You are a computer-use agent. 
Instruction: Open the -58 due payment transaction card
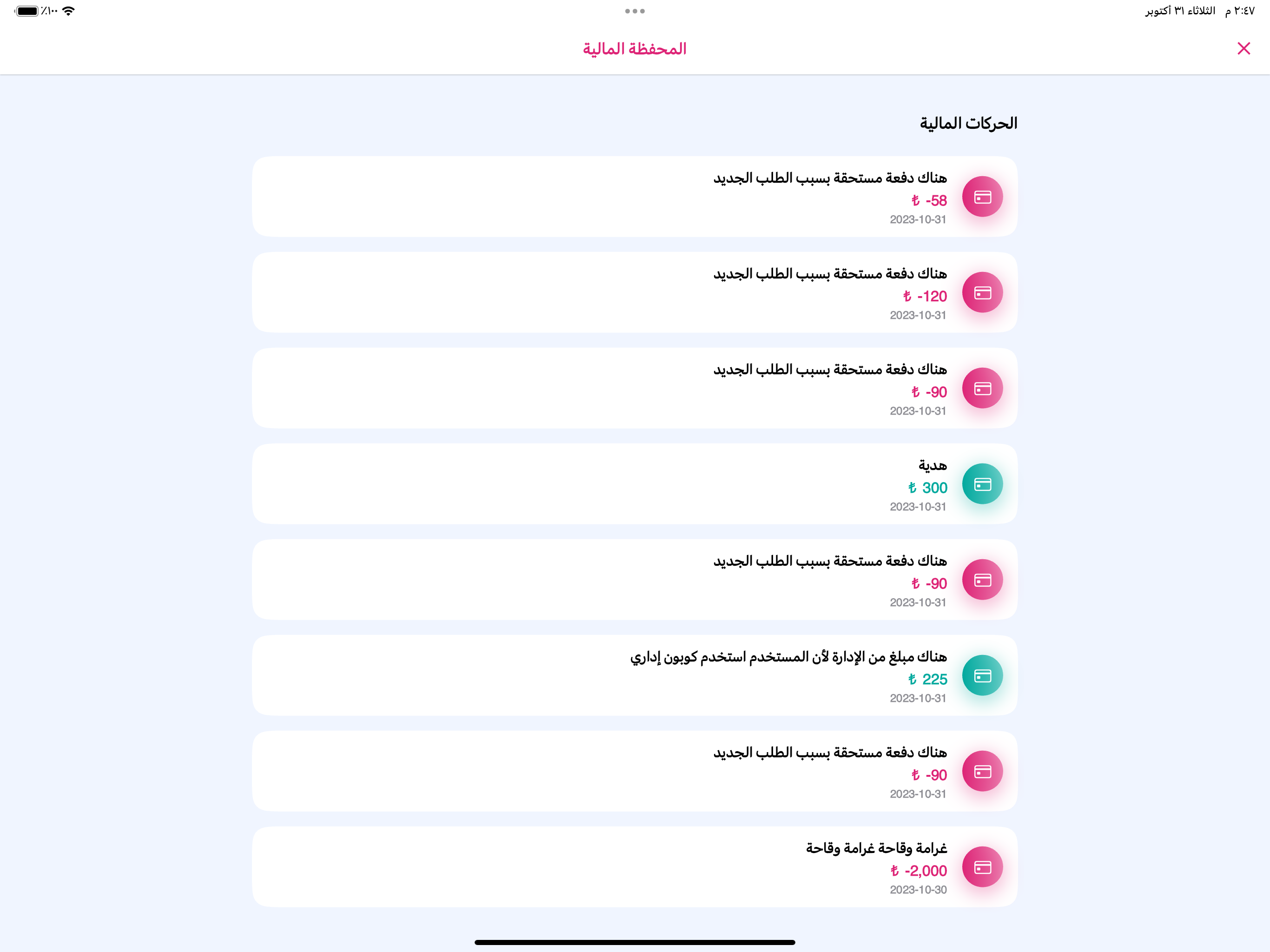[x=635, y=197]
